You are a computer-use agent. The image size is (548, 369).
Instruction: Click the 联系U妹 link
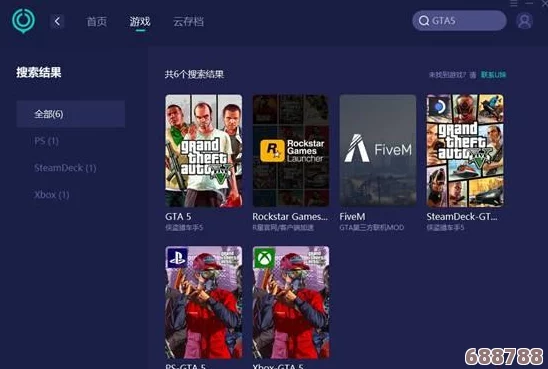click(x=493, y=75)
